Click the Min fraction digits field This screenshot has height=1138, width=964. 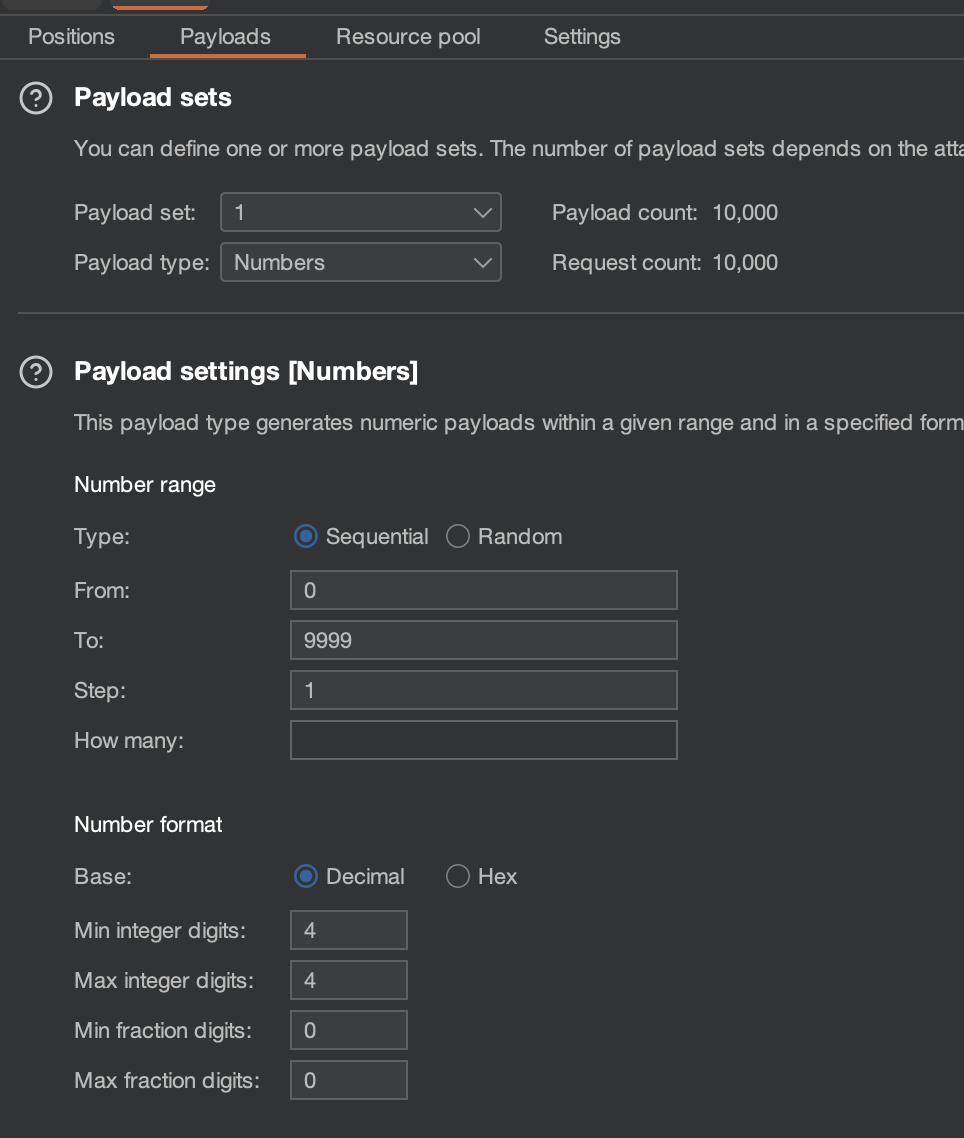(x=348, y=1030)
